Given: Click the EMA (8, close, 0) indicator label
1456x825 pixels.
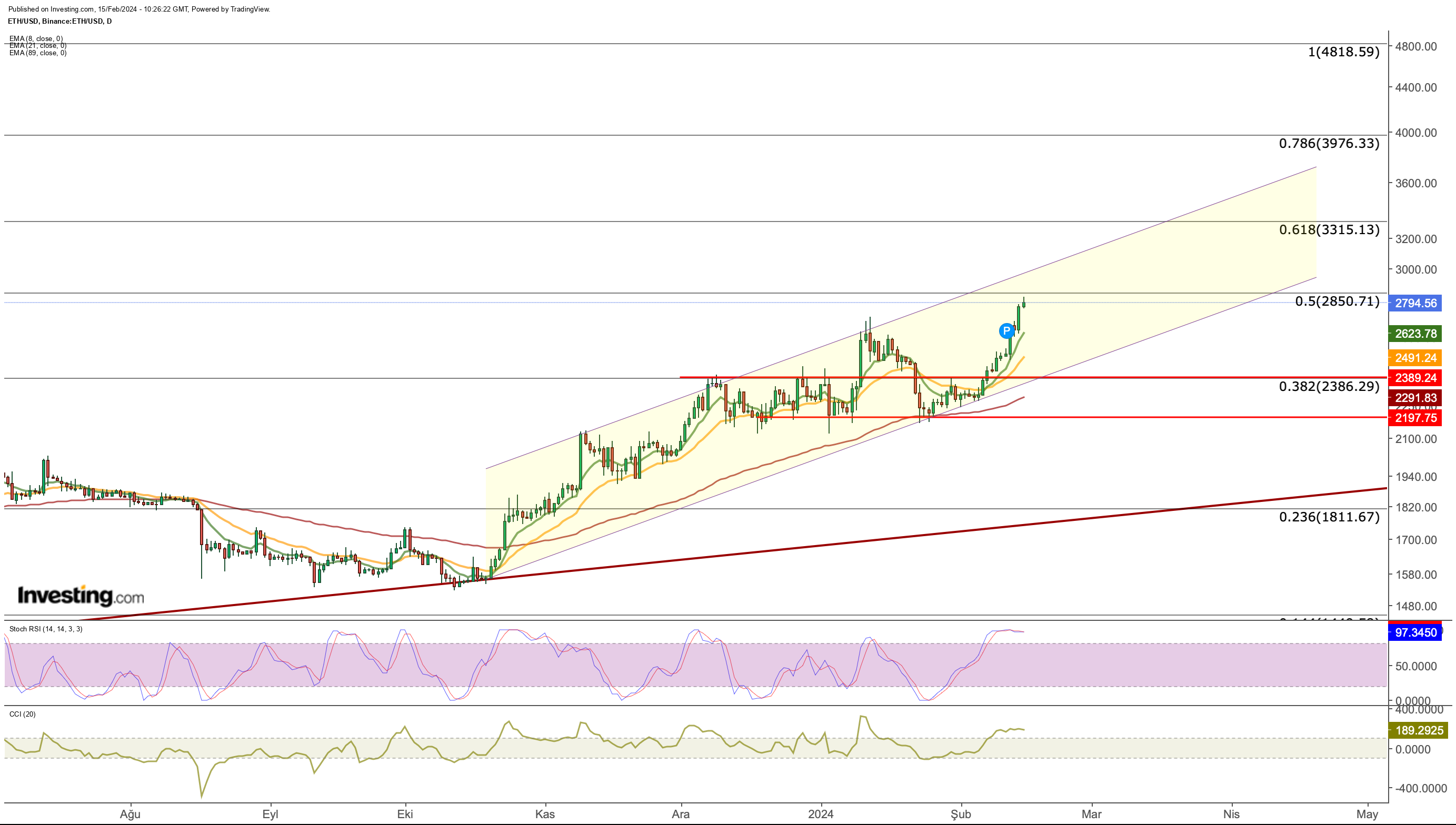Looking at the screenshot, I should coord(36,38).
